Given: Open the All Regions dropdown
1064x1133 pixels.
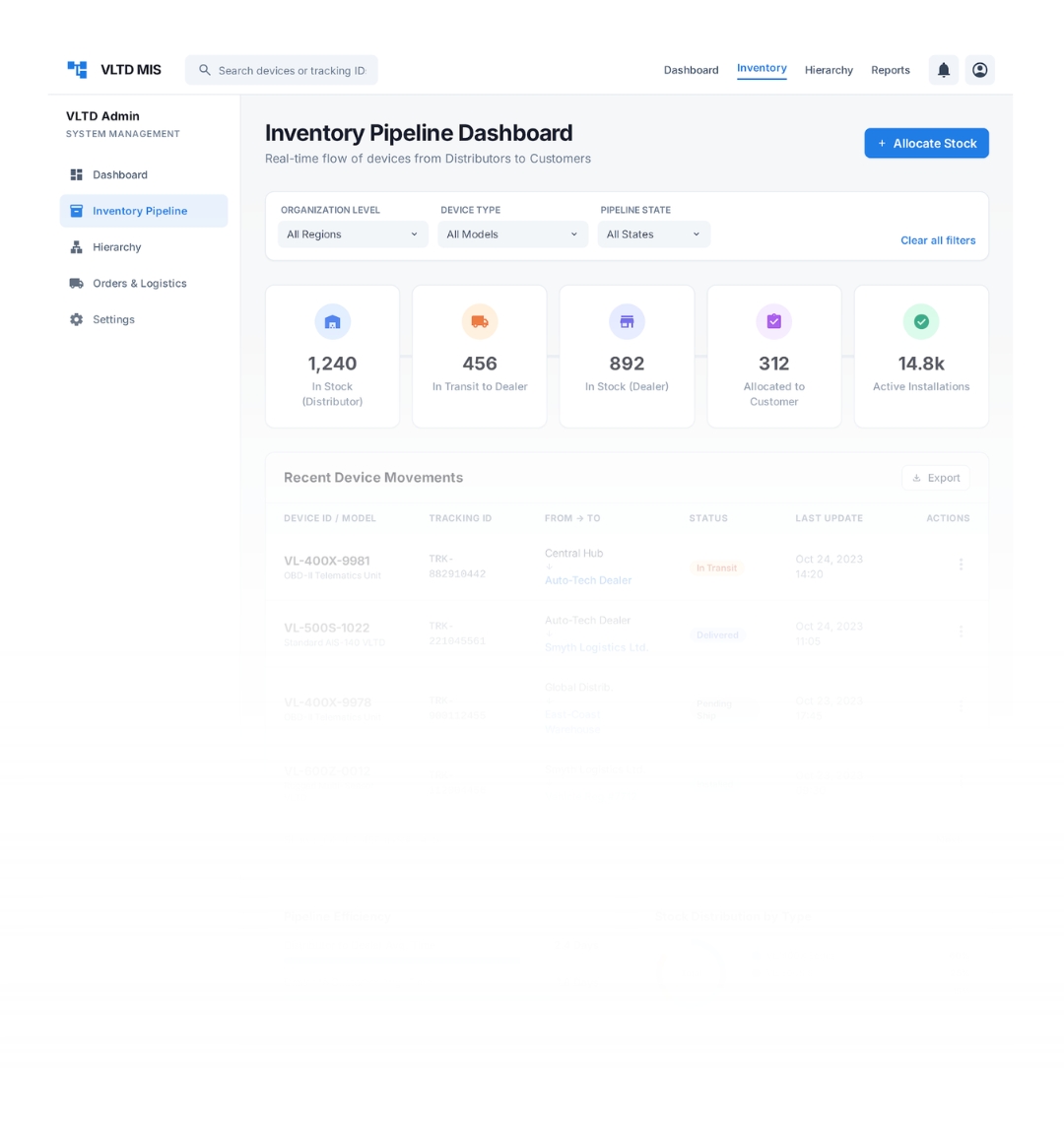Looking at the screenshot, I should [x=353, y=234].
